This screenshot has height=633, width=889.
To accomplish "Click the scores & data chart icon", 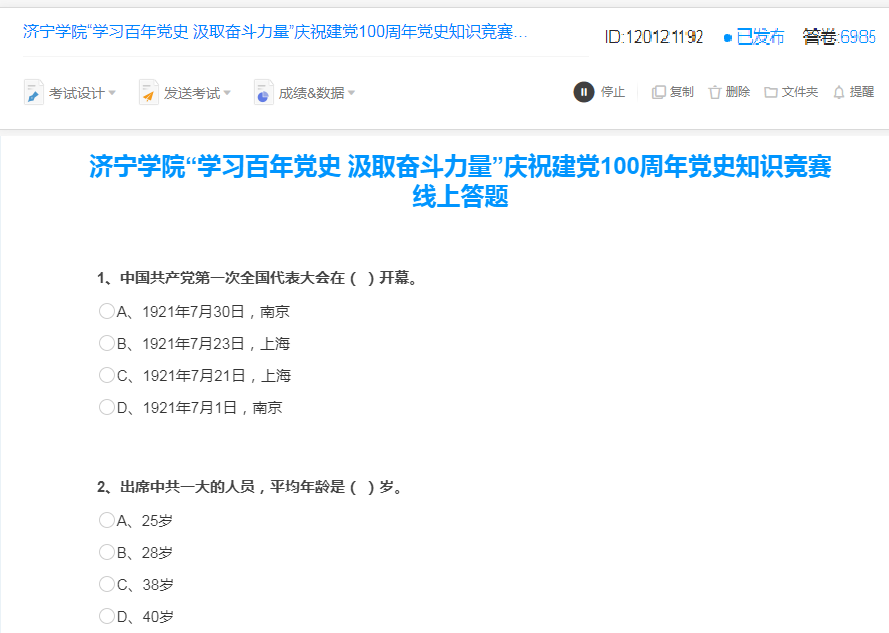I will [264, 93].
